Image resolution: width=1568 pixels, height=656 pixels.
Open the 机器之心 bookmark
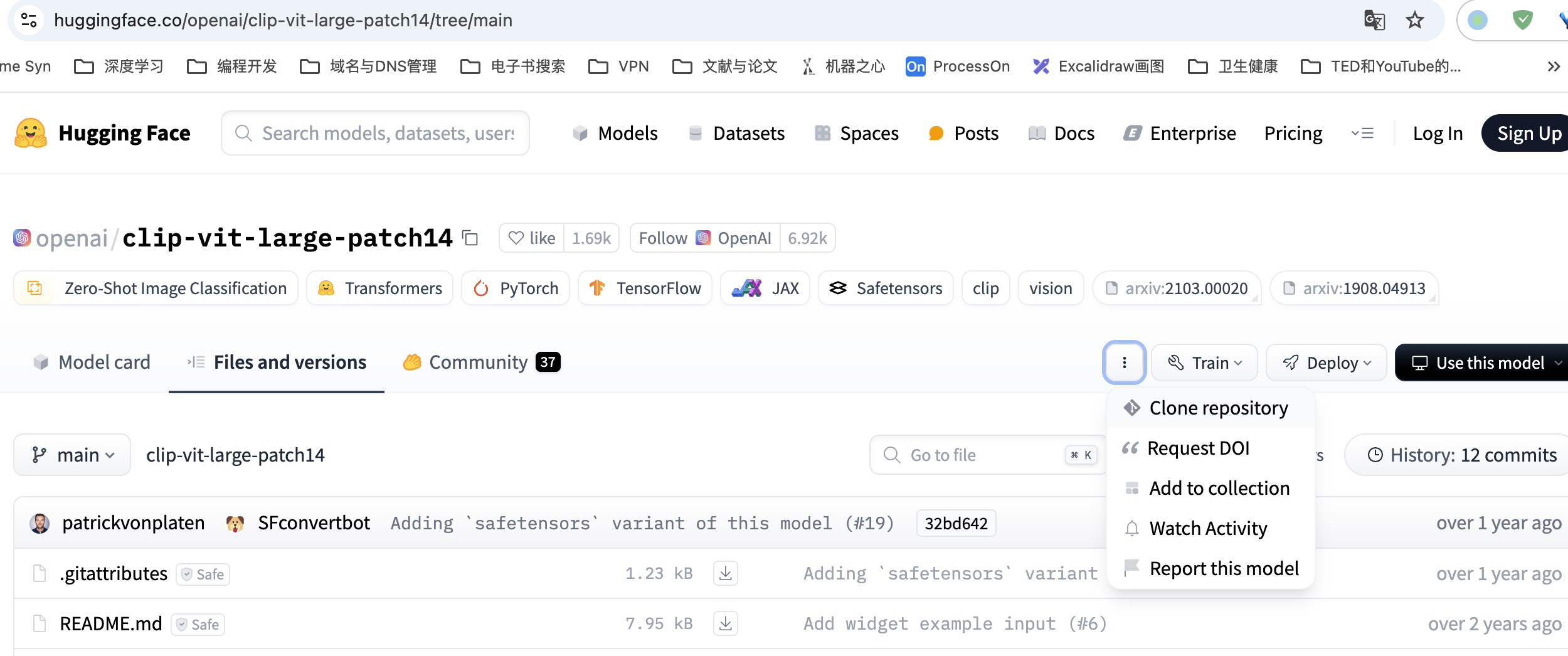pos(843,66)
